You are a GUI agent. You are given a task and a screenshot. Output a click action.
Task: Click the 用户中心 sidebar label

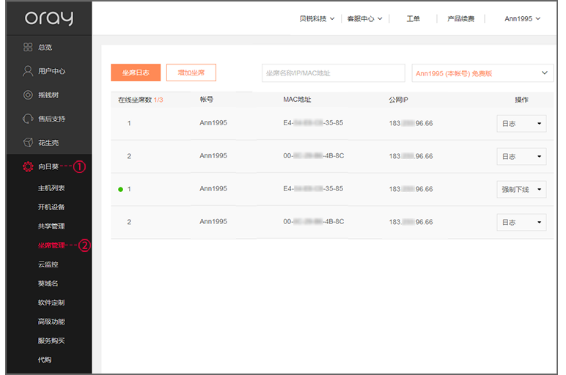pyautogui.click(x=52, y=71)
